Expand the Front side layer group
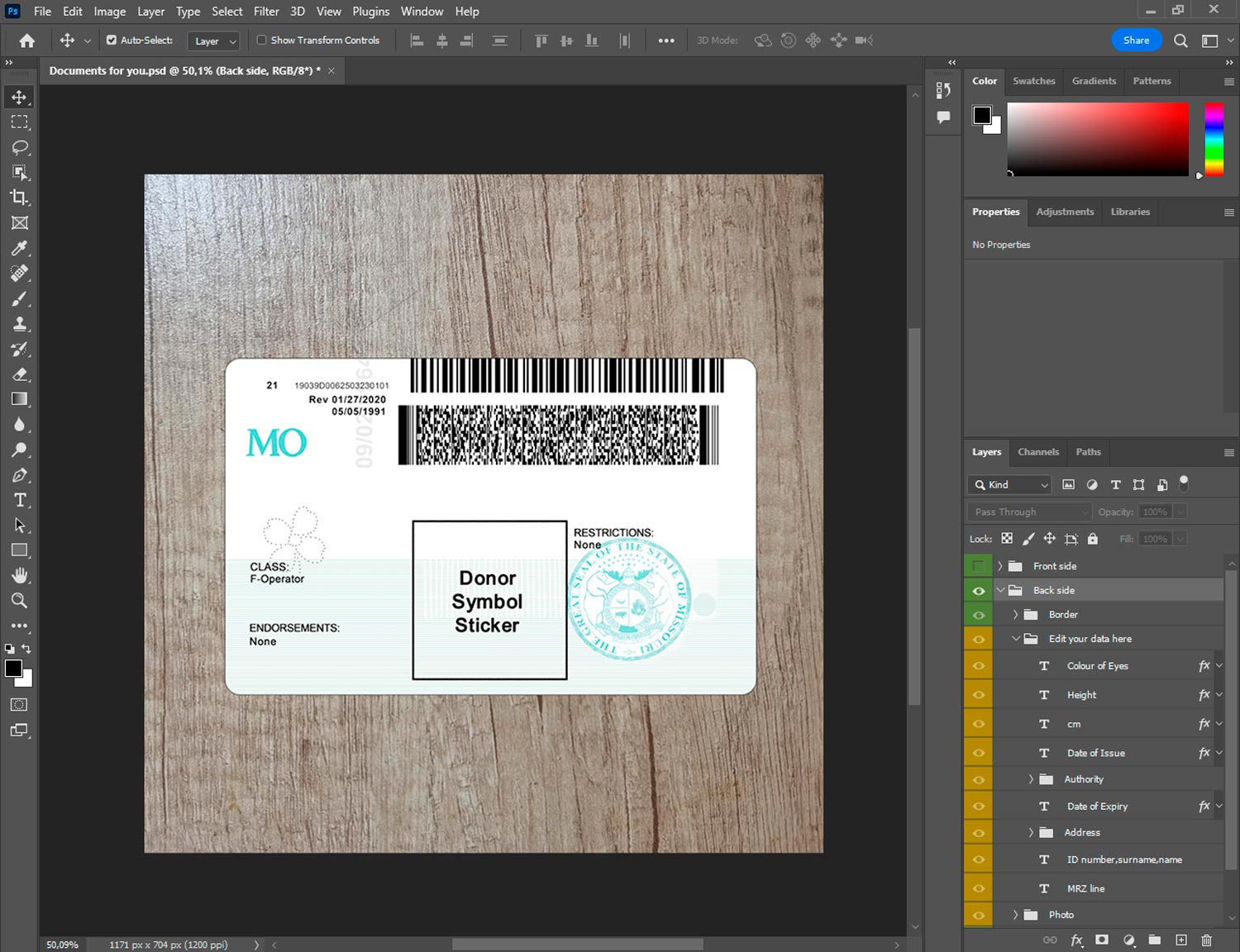This screenshot has height=952, width=1240. [999, 566]
